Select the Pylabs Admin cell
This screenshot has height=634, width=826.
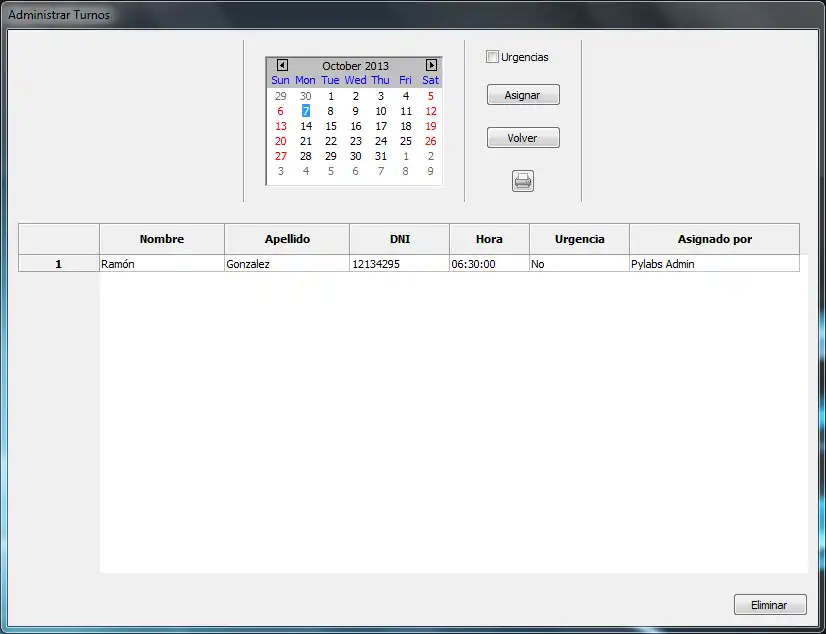click(x=715, y=264)
